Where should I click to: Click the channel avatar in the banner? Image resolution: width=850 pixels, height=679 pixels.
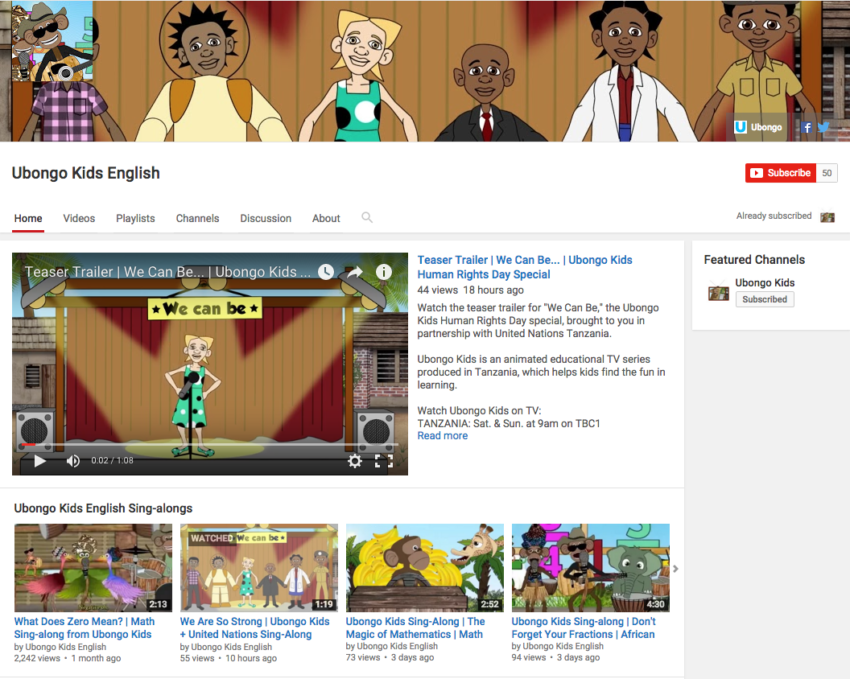coord(53,41)
